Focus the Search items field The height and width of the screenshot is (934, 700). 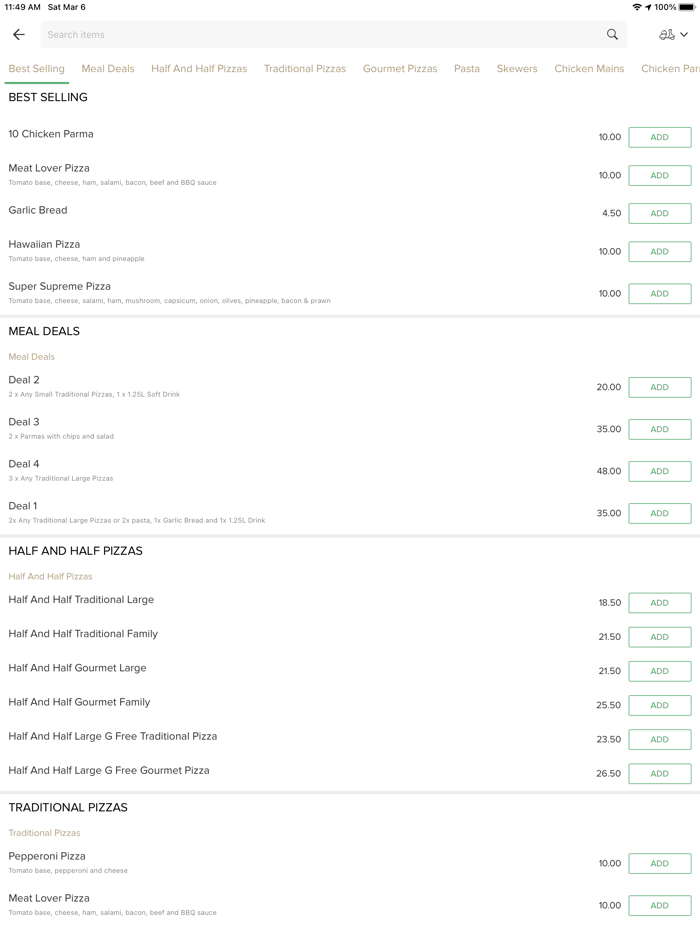(320, 35)
